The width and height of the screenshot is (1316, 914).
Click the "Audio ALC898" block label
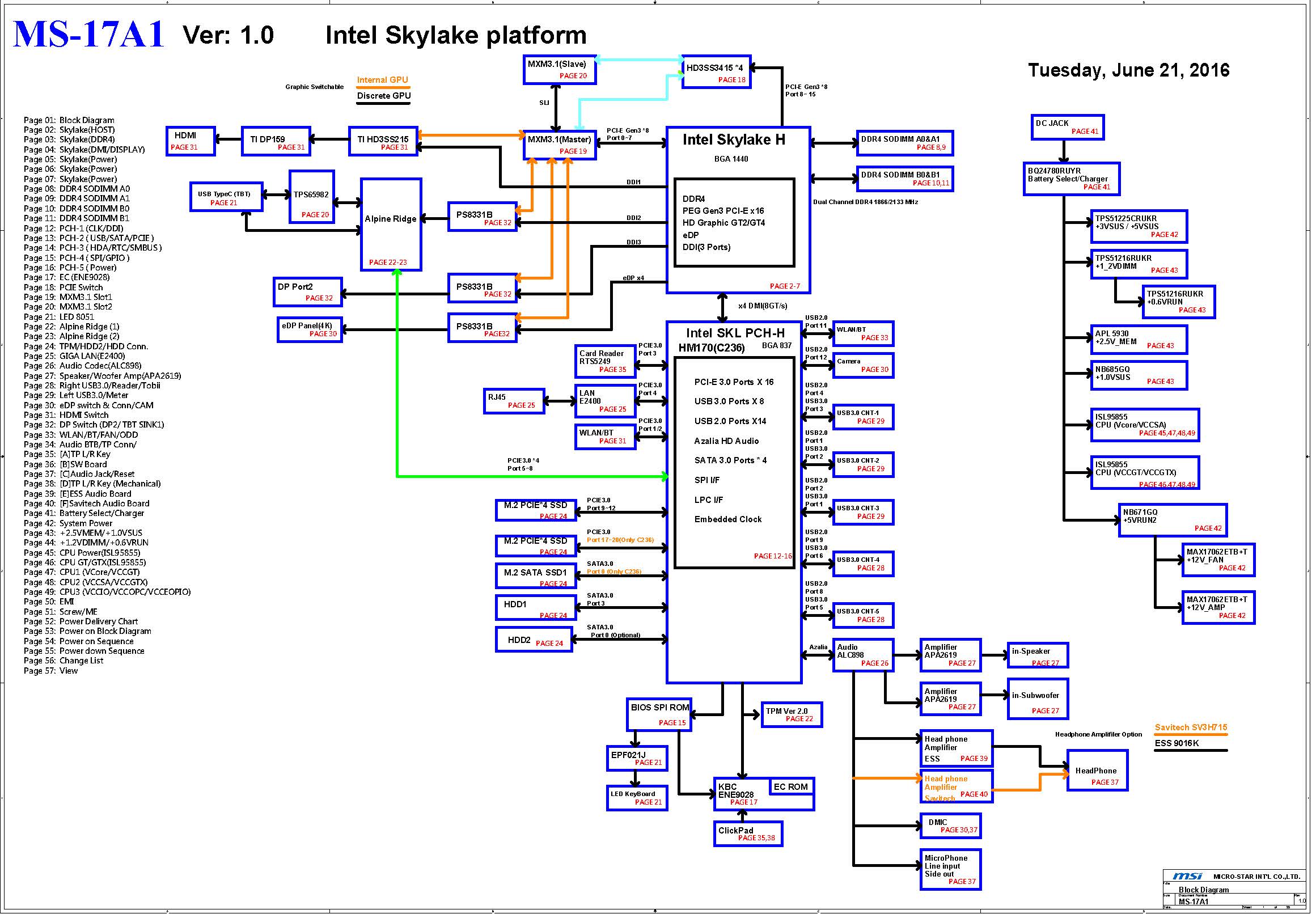(x=850, y=651)
